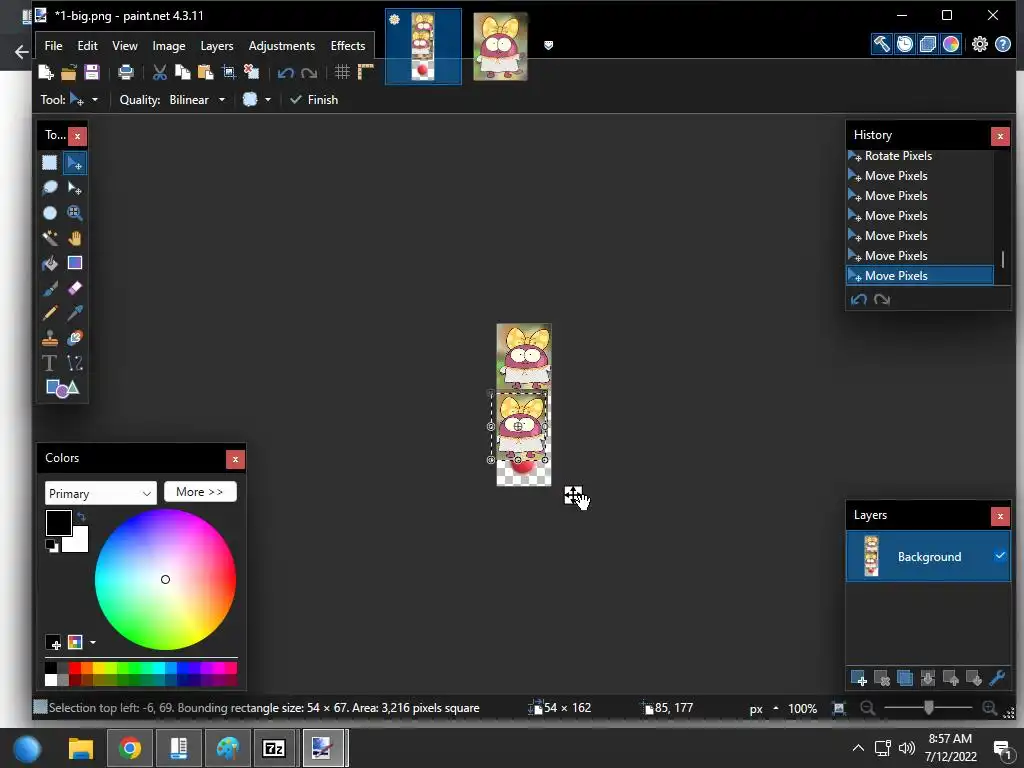Click the Deselect icon in toolbar
The width and height of the screenshot is (1024, 768).
pyautogui.click(x=251, y=72)
